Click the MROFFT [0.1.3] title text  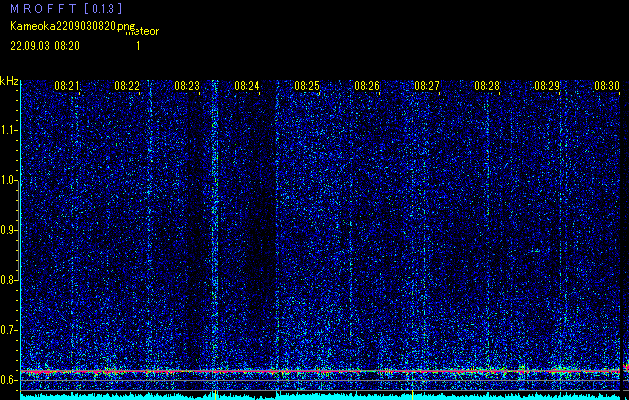pos(66,8)
